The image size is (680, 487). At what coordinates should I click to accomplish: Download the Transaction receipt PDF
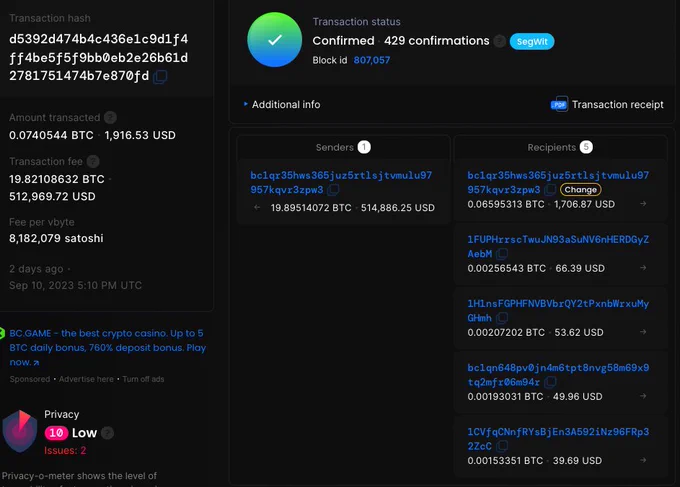tap(607, 105)
